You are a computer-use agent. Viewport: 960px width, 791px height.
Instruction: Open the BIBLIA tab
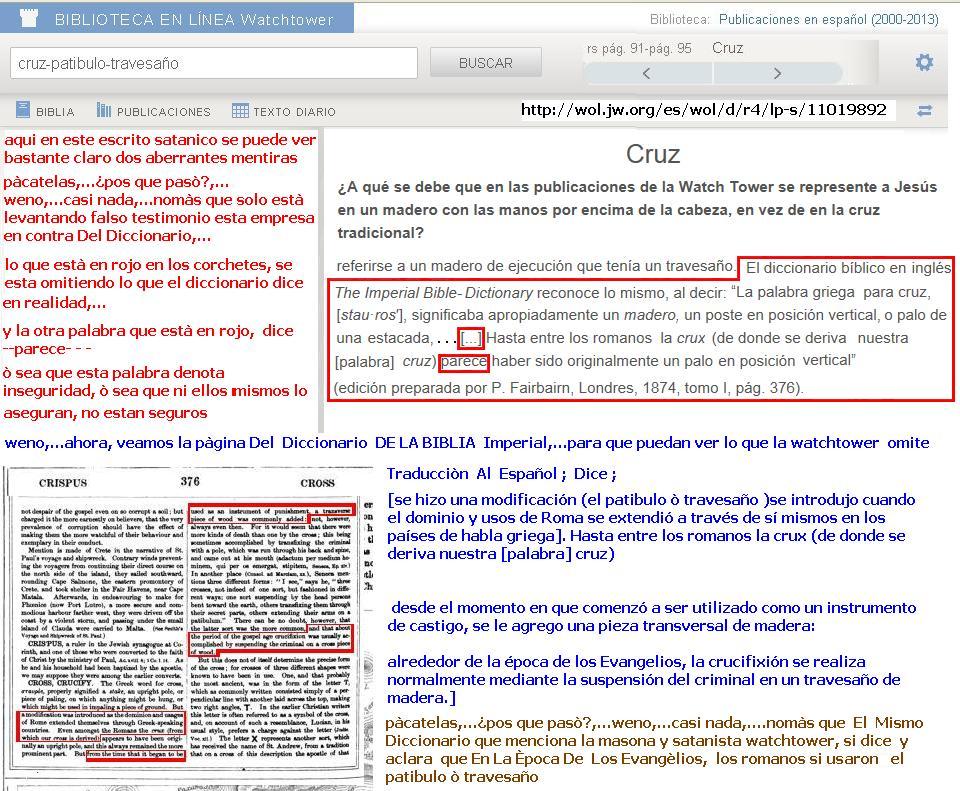pyautogui.click(x=55, y=112)
